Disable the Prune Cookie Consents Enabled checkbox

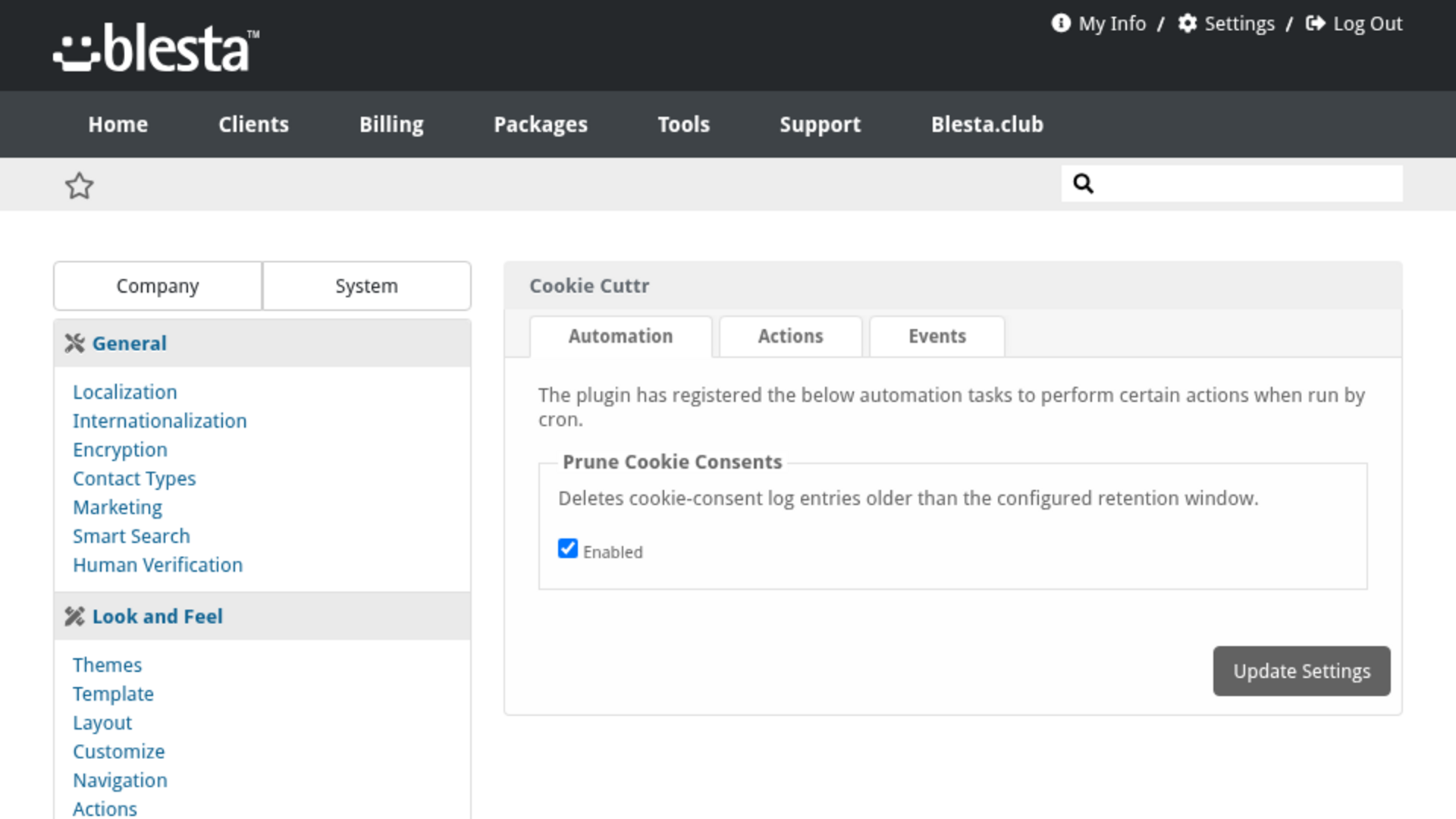tap(568, 548)
